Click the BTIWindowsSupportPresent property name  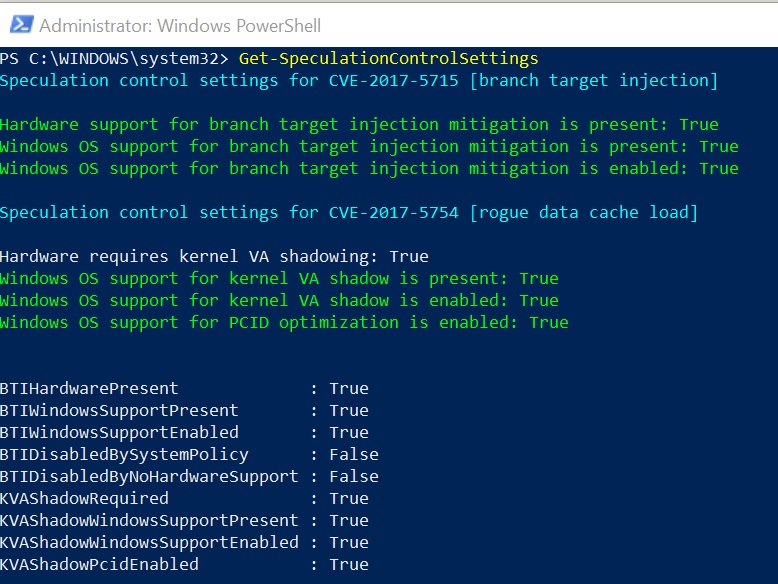pos(119,410)
